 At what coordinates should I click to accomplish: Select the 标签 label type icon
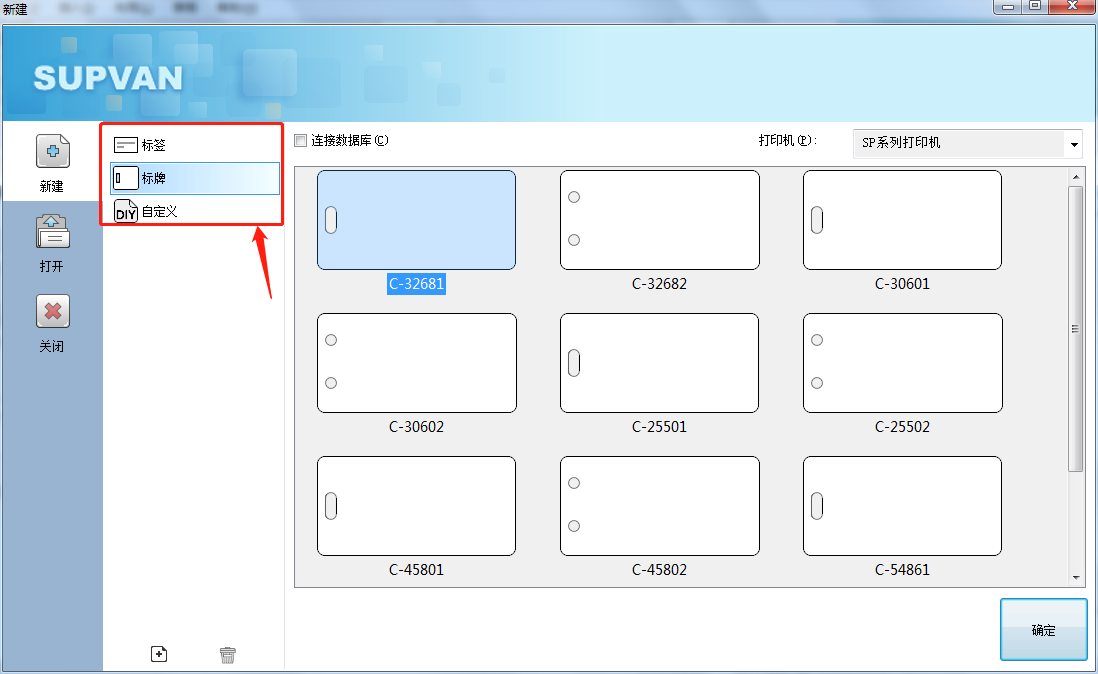point(126,144)
